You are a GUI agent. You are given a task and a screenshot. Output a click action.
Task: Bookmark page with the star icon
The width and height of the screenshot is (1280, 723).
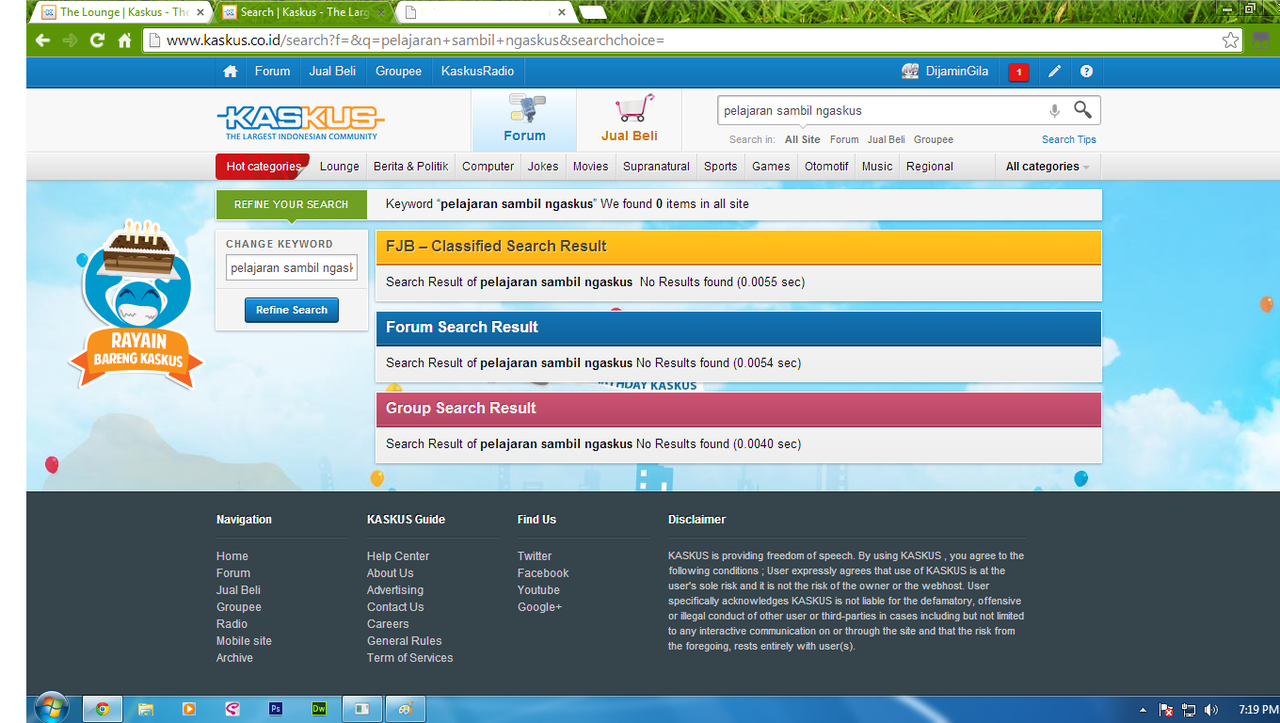point(1230,40)
